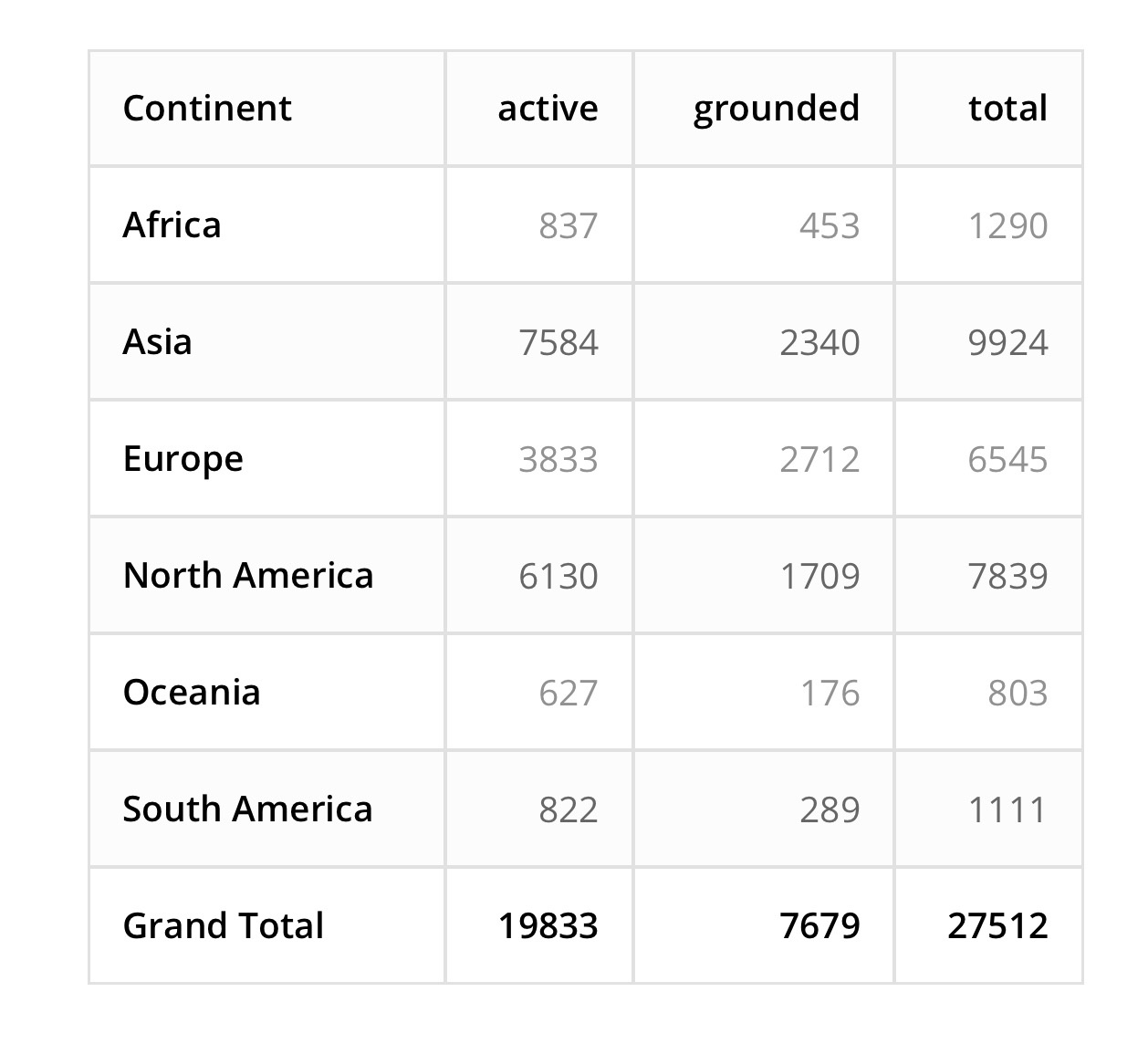Click grand total grounded value 7679

(x=819, y=926)
